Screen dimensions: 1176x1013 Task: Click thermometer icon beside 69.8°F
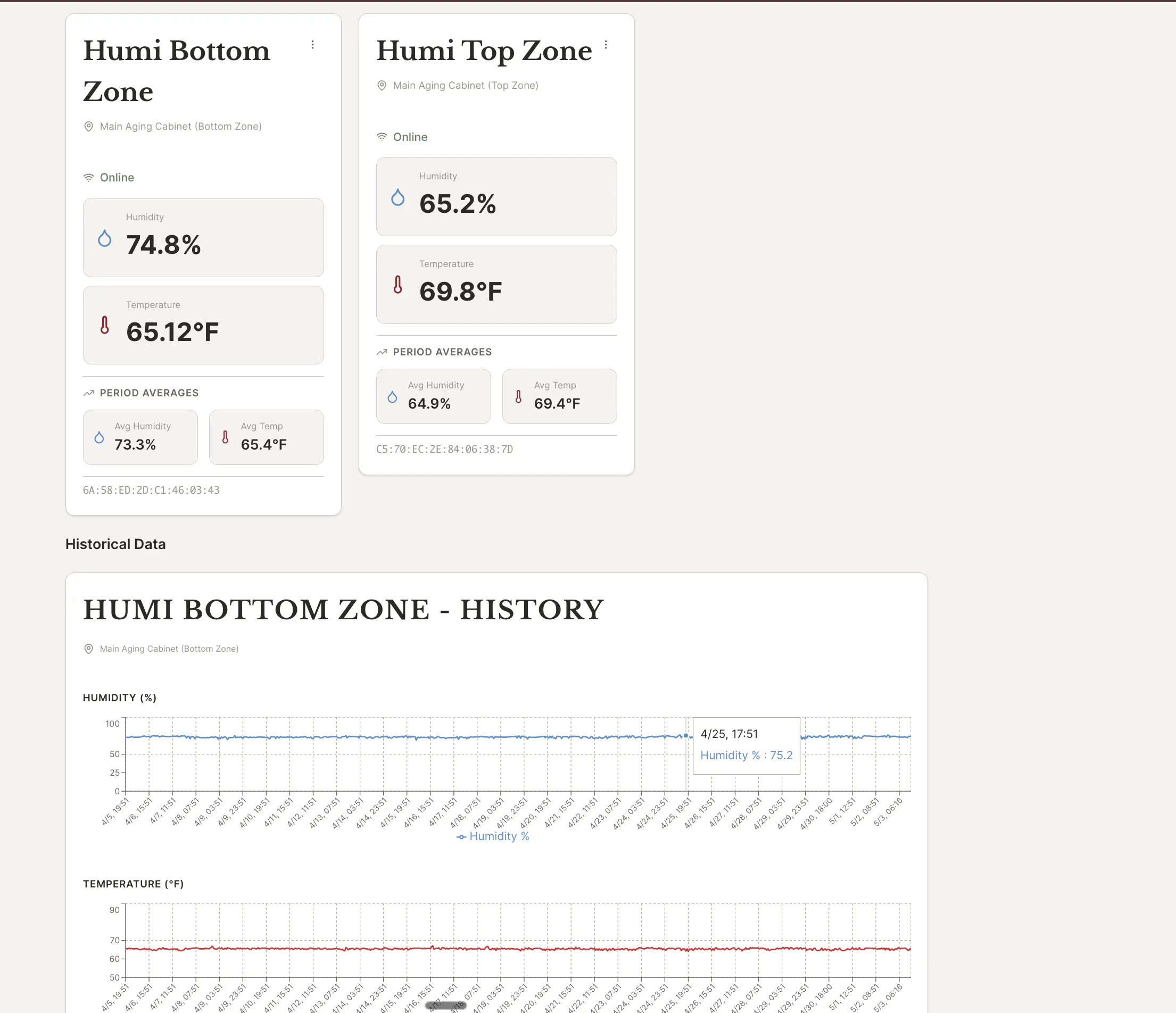click(398, 285)
